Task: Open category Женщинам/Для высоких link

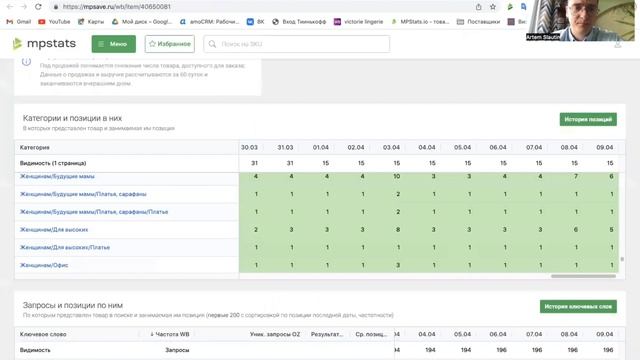Action: click(54, 229)
